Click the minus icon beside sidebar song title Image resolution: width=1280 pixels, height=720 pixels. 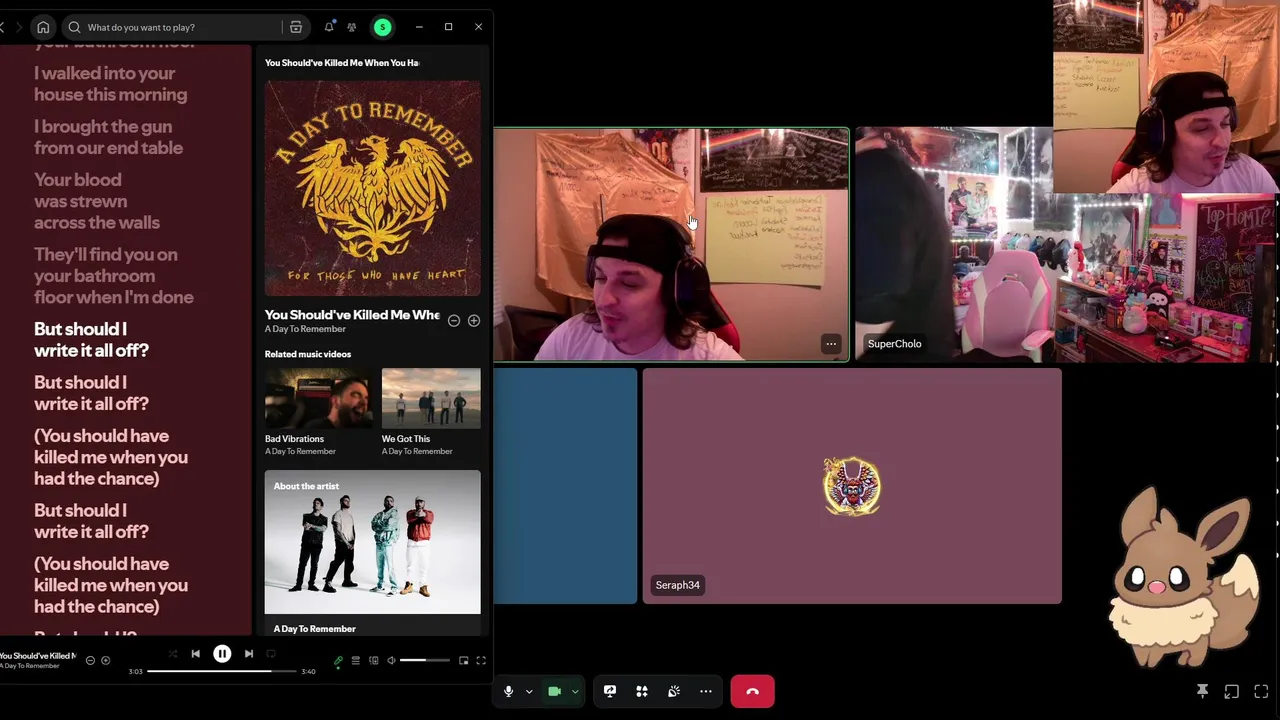(x=454, y=321)
